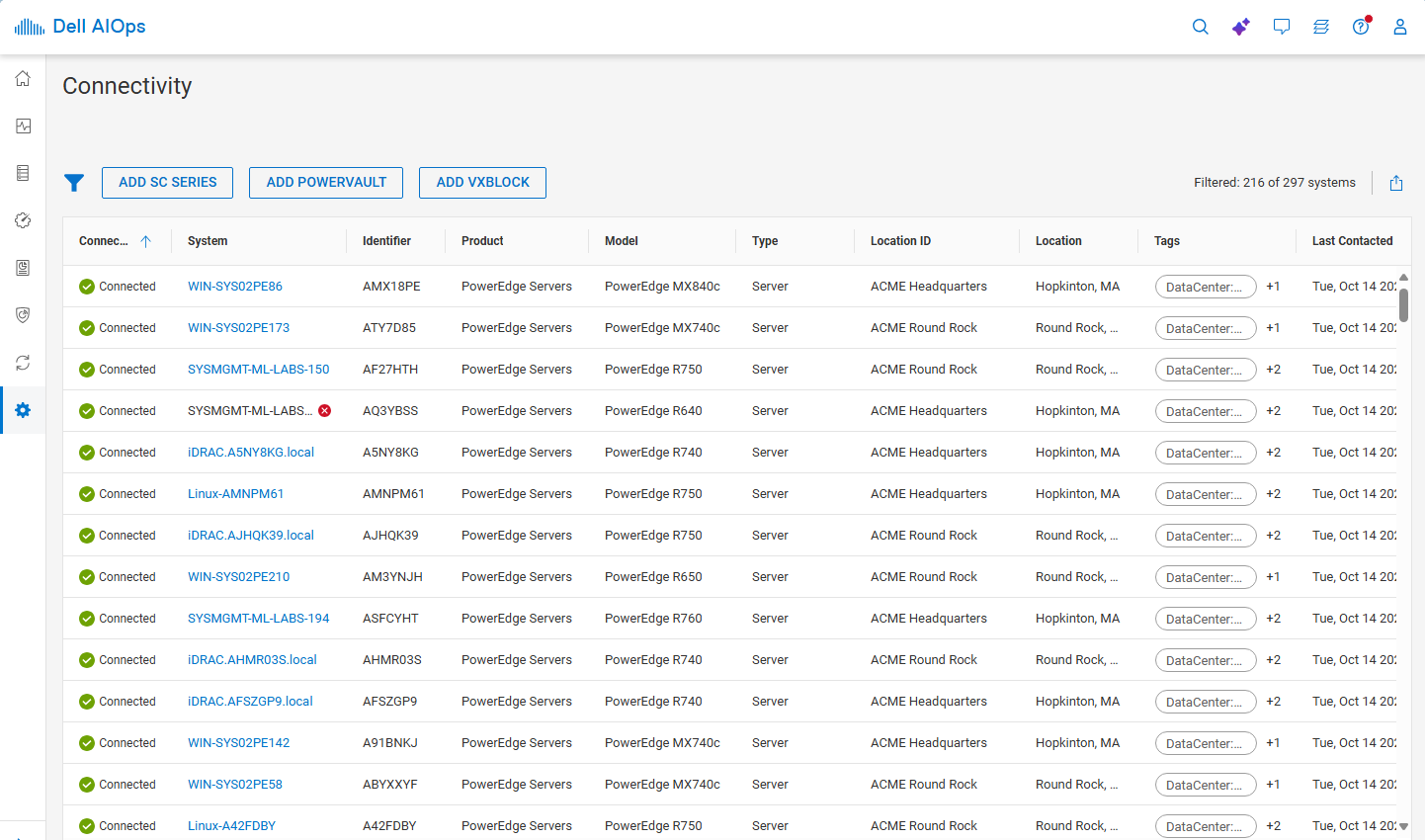Viewport: 1425px width, 840px height.
Task: Click the DataCenter tag on the first row
Action: coord(1206,286)
